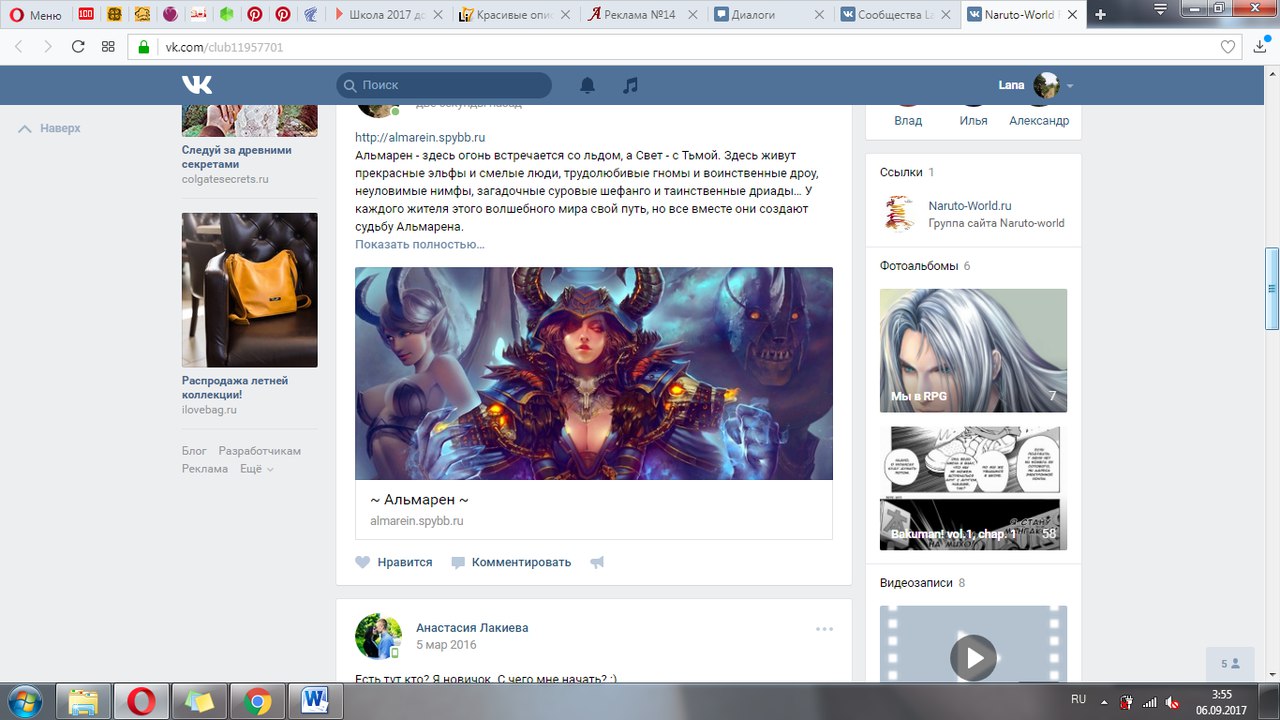Open the music note icon
The height and width of the screenshot is (720, 1280).
(x=630, y=85)
